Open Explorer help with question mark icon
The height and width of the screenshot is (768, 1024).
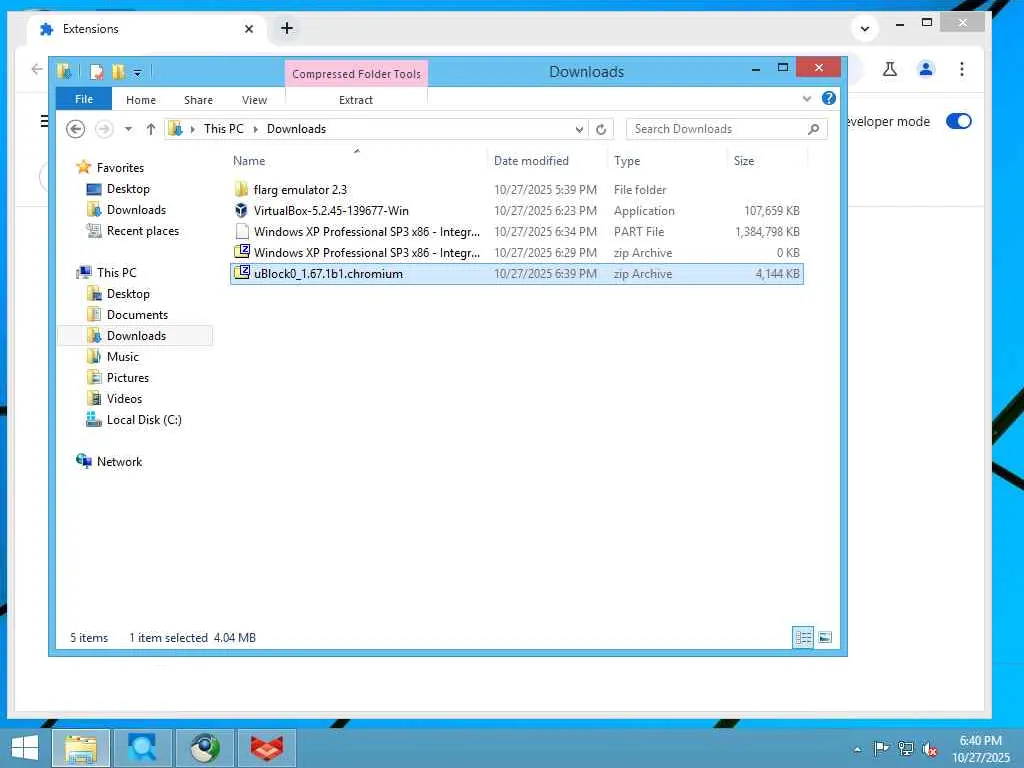pos(829,99)
